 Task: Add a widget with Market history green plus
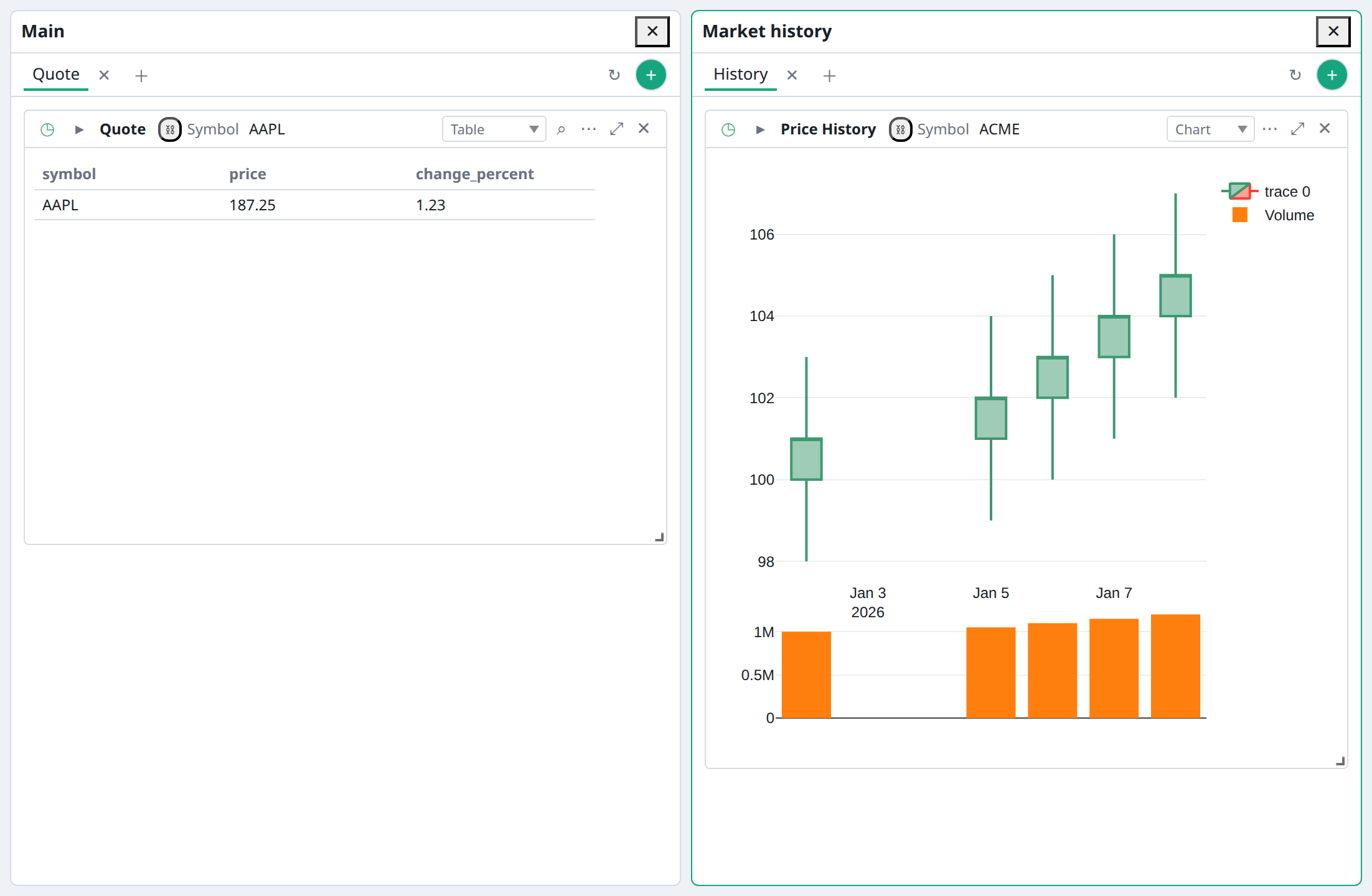click(1332, 75)
